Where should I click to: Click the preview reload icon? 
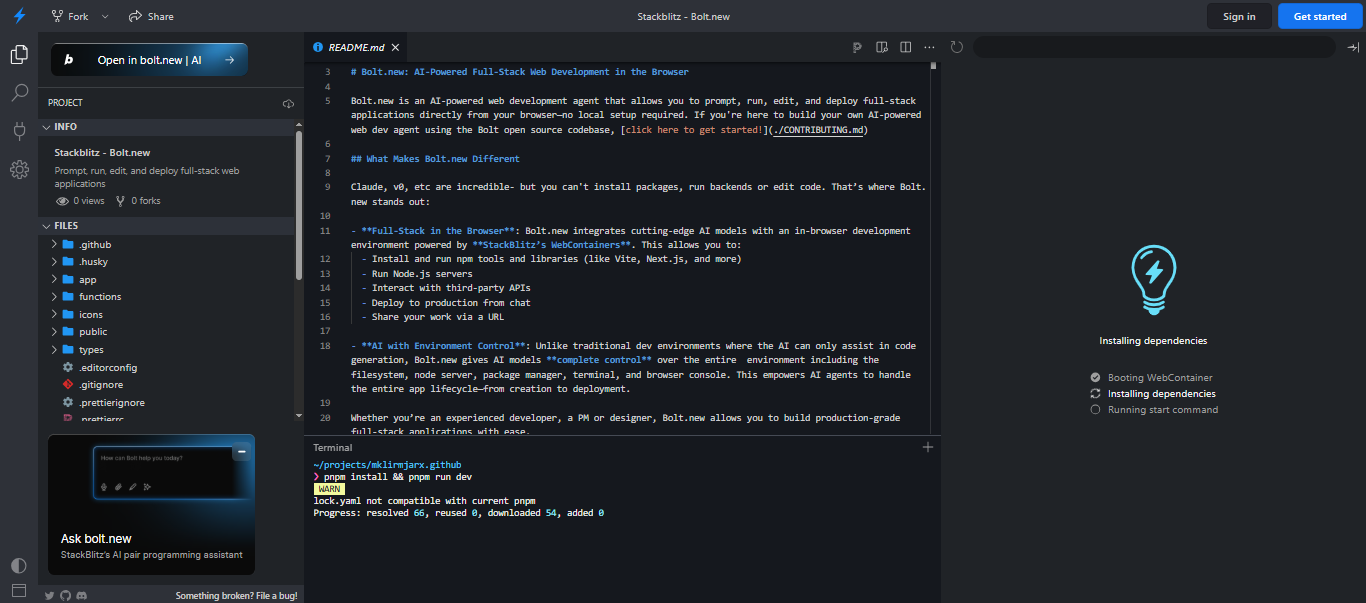[x=957, y=47]
